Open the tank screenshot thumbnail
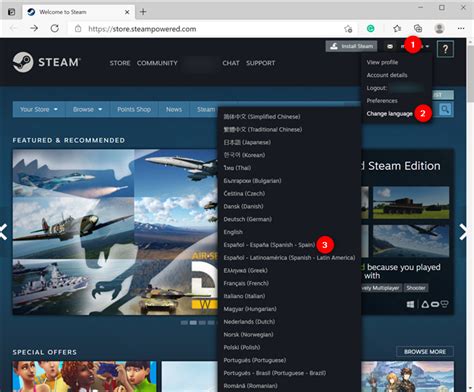474x392 pixels. click(x=411, y=203)
